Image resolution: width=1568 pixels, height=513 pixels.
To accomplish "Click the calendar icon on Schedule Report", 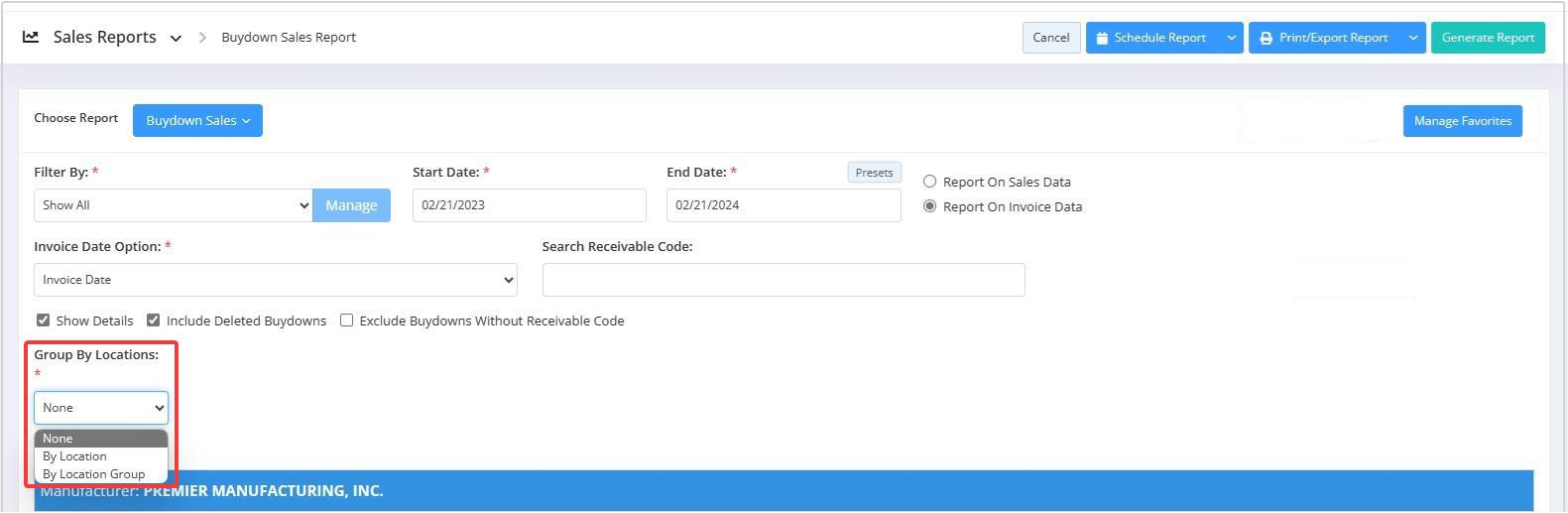I will coord(1102,38).
